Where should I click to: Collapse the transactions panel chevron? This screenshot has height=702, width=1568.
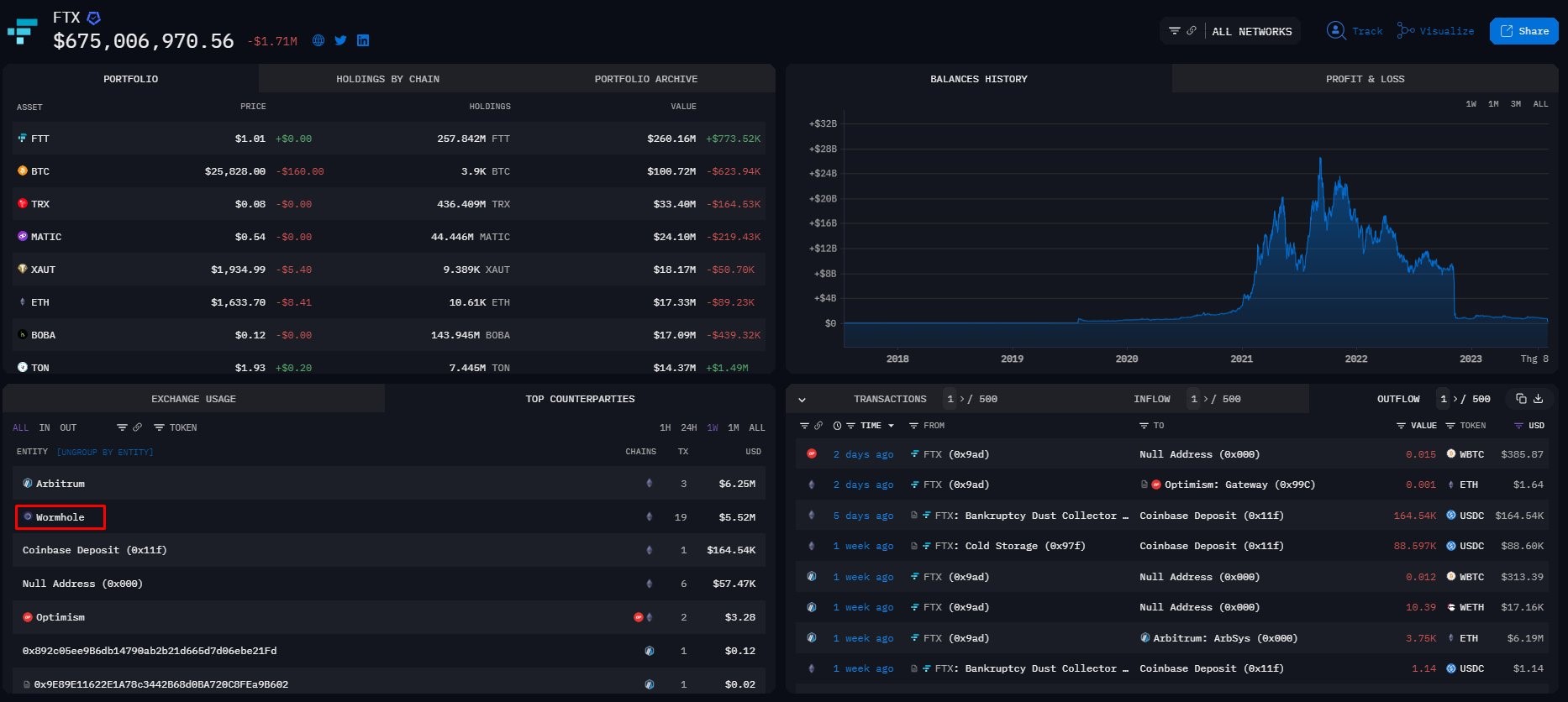tap(802, 400)
